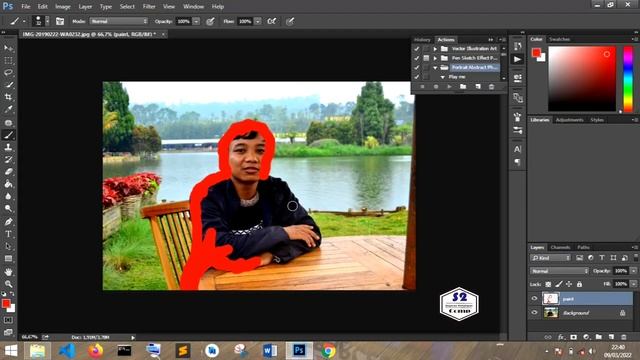The height and width of the screenshot is (360, 640).
Task: Filter layers by type layers icon
Action: (x=602, y=258)
